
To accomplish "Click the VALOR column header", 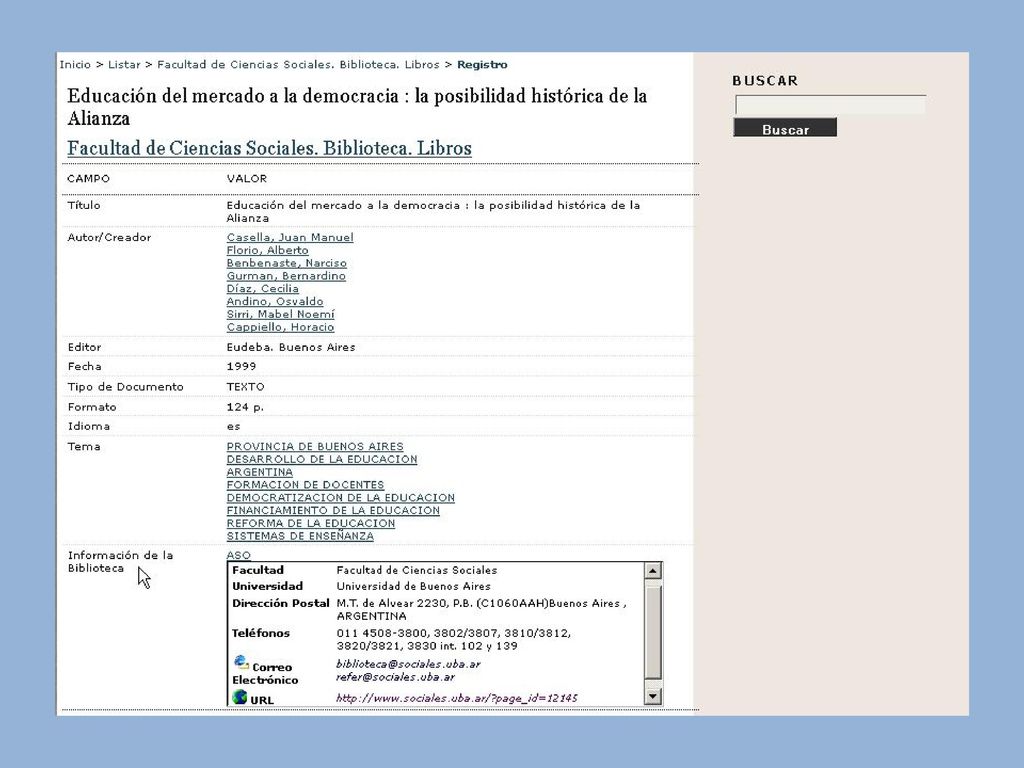I will [247, 178].
